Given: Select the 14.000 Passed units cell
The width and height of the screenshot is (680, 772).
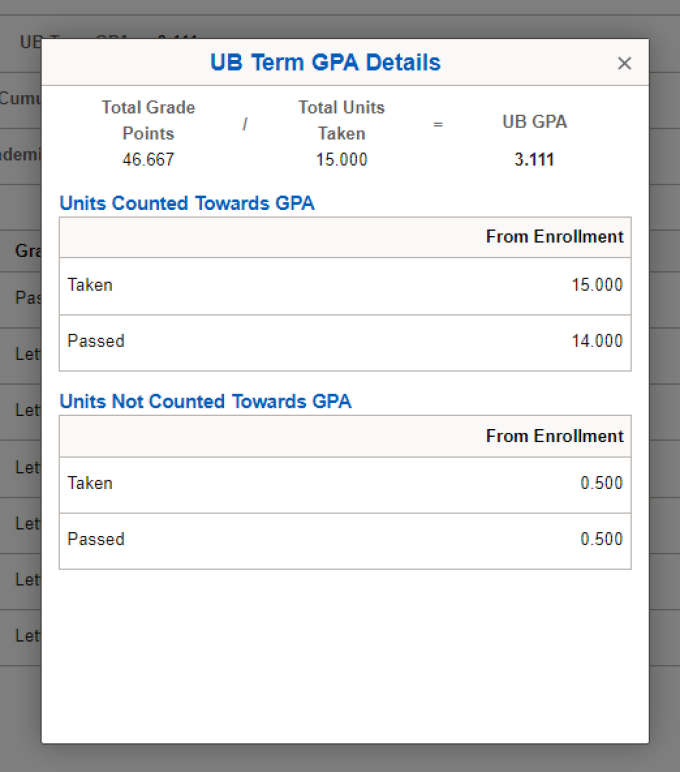Looking at the screenshot, I should click(x=597, y=341).
